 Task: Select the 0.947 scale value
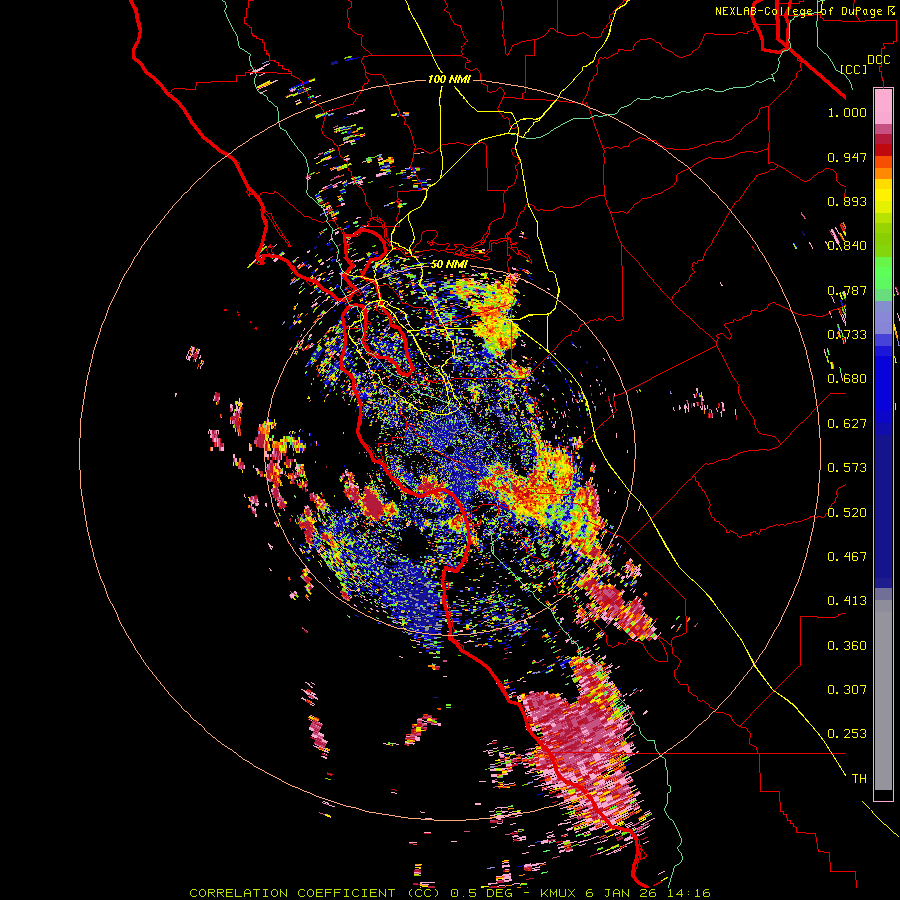(847, 157)
